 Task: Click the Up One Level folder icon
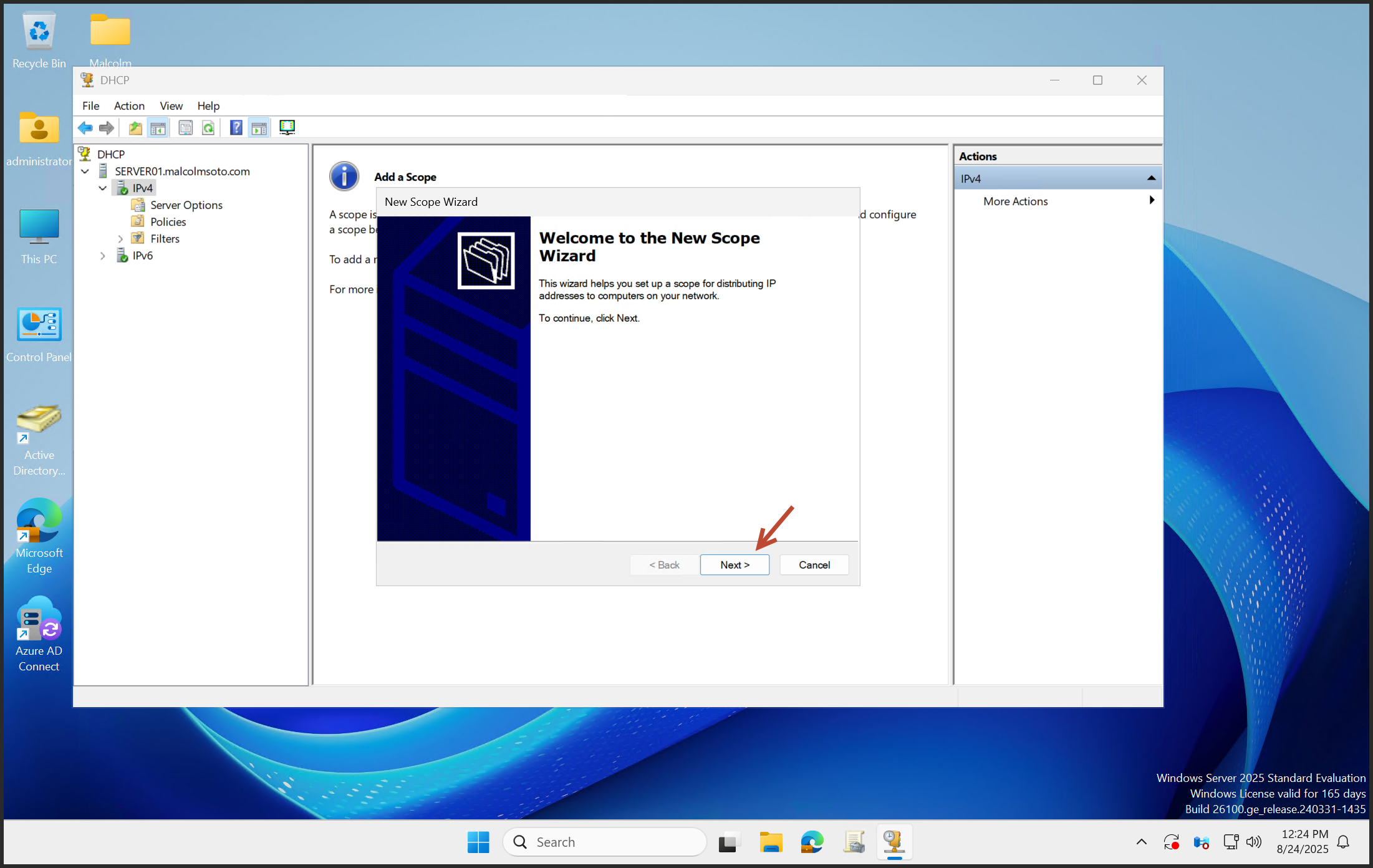(x=135, y=128)
